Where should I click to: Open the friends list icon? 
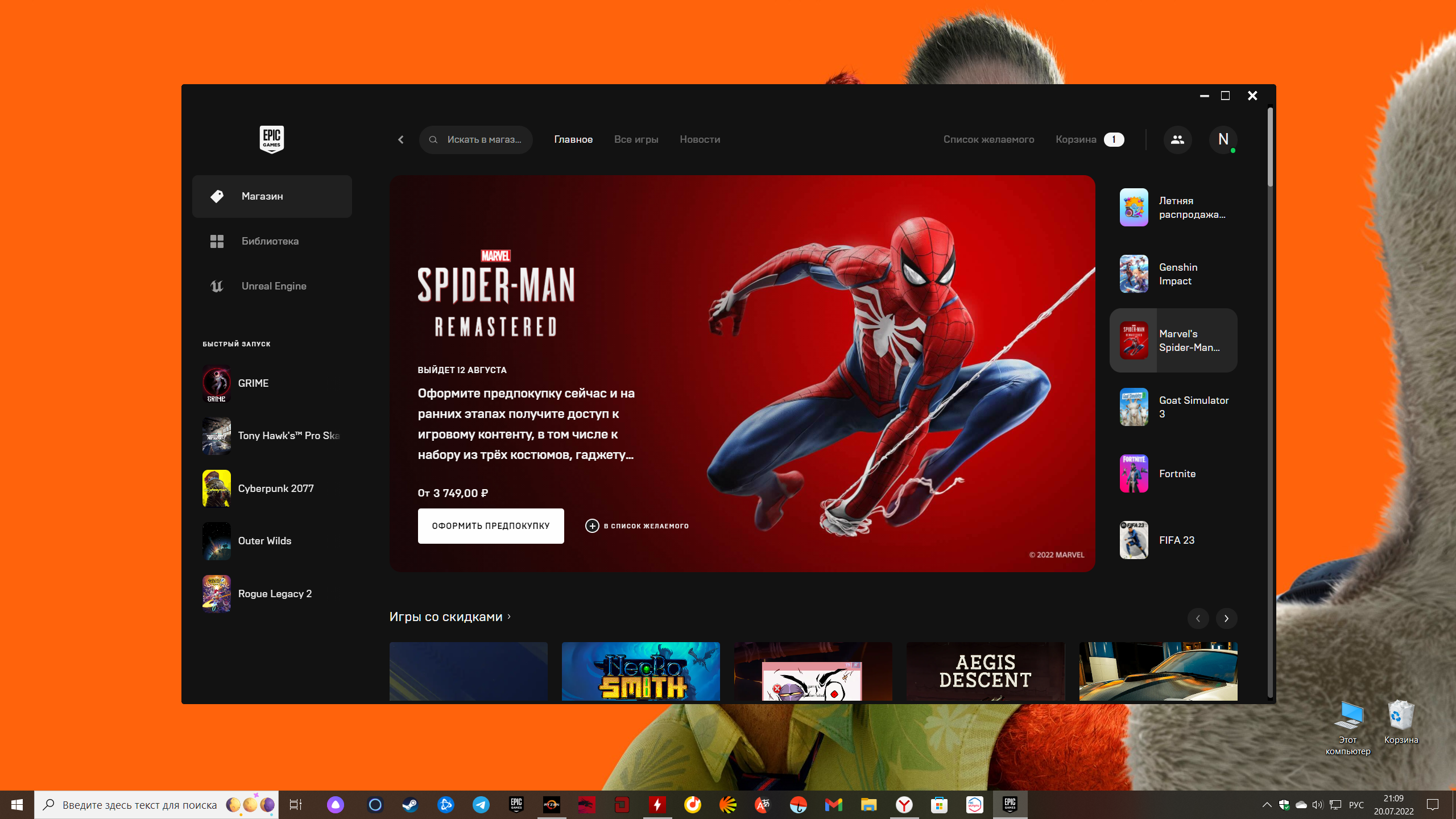pos(1177,139)
